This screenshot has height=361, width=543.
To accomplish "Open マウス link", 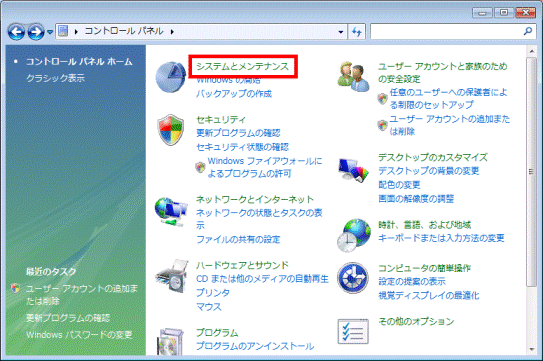I will tap(208, 307).
